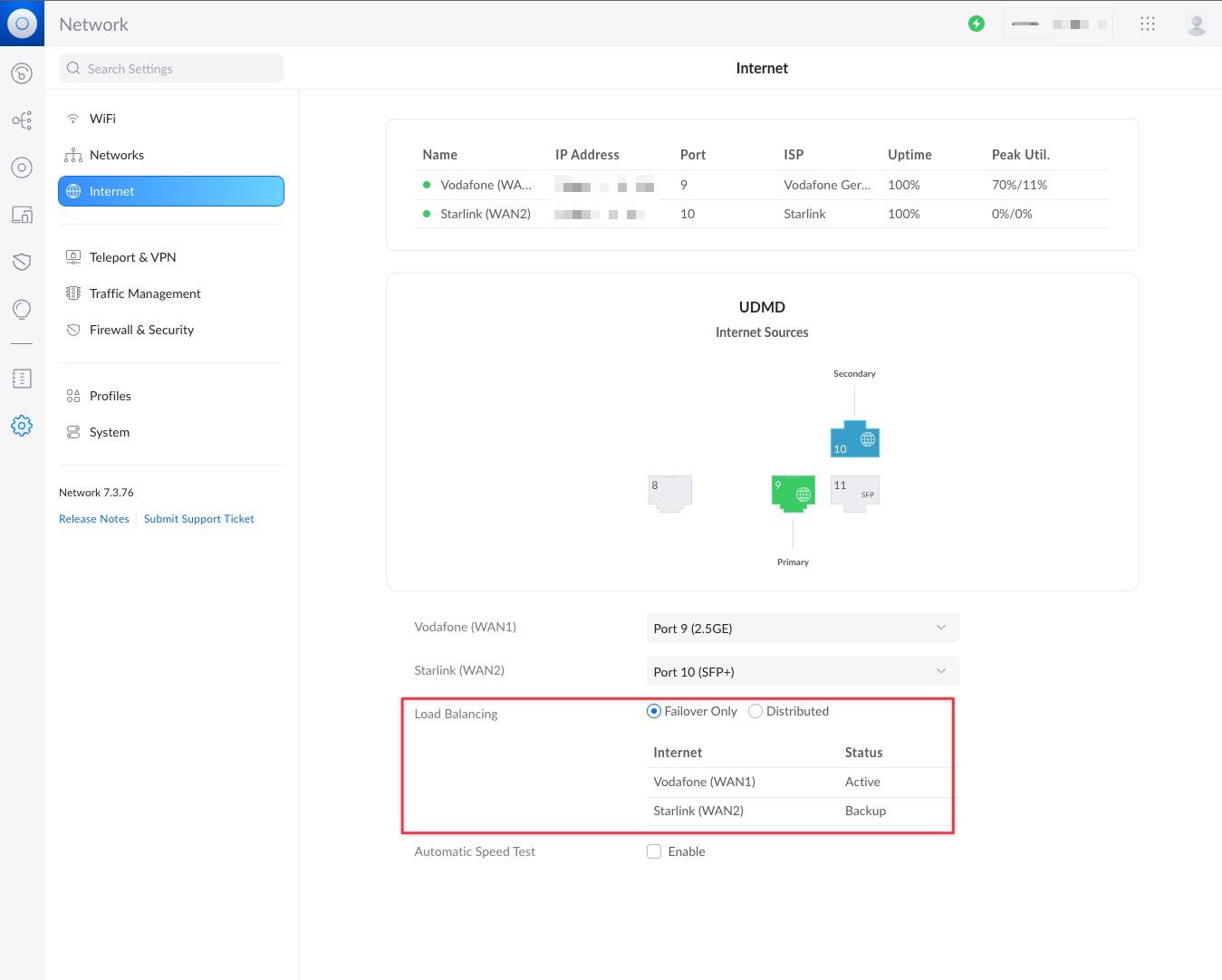Click the 70%/11% peak utilization value
Image resolution: width=1222 pixels, height=980 pixels.
tap(1019, 185)
